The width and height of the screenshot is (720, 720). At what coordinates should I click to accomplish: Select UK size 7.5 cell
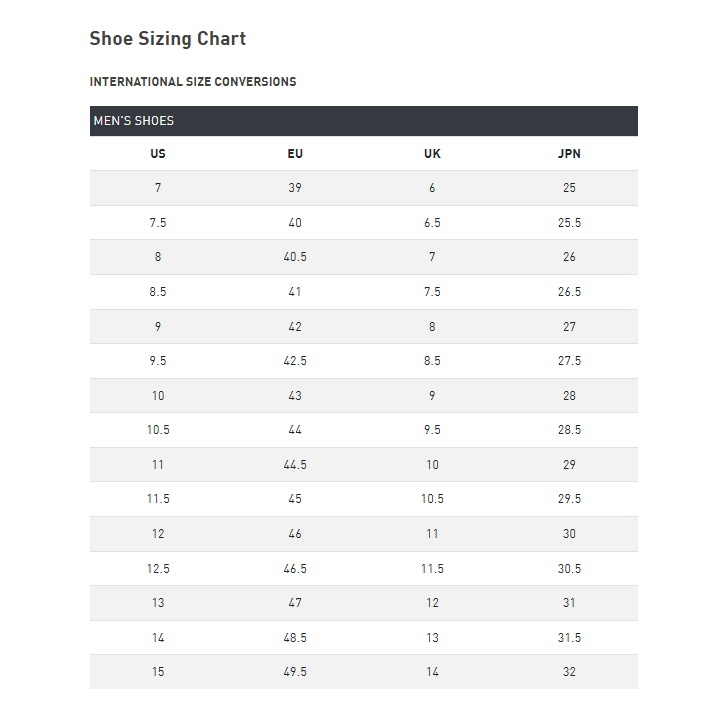(x=432, y=292)
